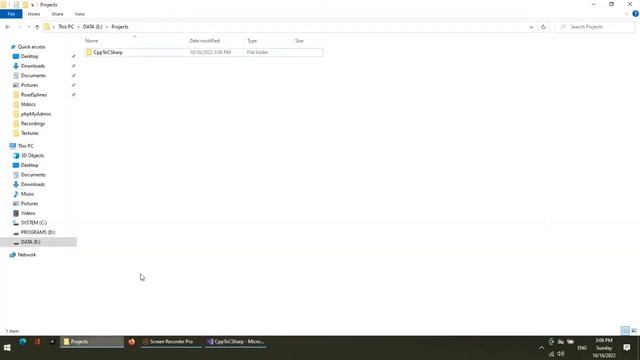Image resolution: width=640 pixels, height=360 pixels.
Task: Open the volume control in tray
Action: point(561,354)
